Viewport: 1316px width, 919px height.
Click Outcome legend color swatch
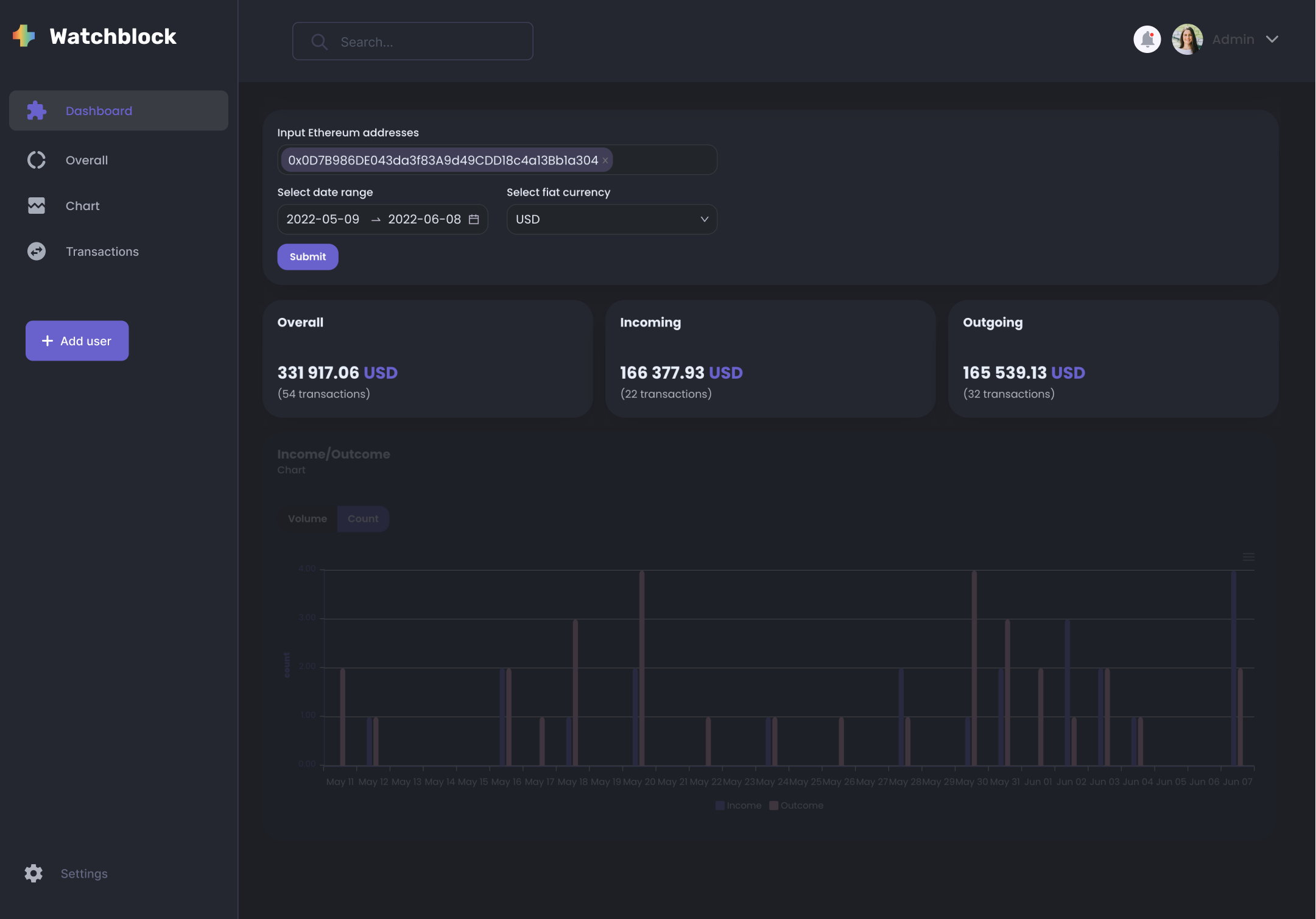tap(773, 805)
